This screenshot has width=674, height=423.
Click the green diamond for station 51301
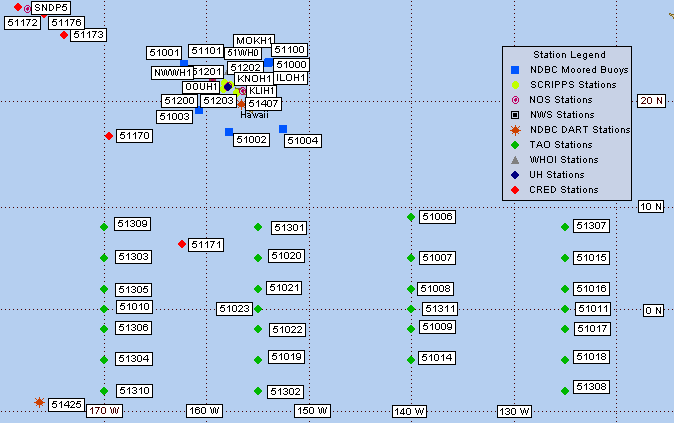click(258, 227)
